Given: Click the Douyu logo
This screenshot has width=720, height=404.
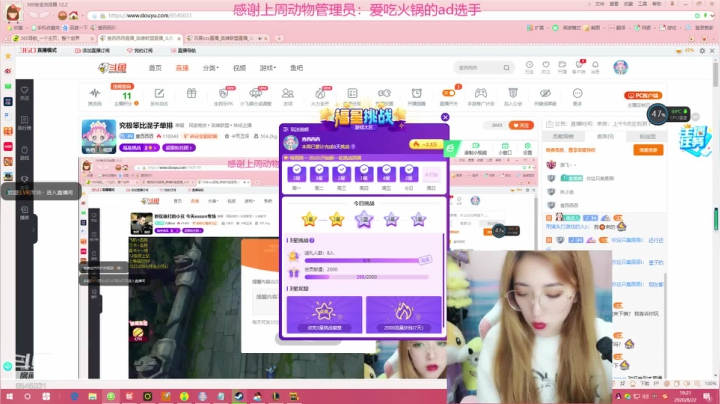Looking at the screenshot, I should (112, 68).
